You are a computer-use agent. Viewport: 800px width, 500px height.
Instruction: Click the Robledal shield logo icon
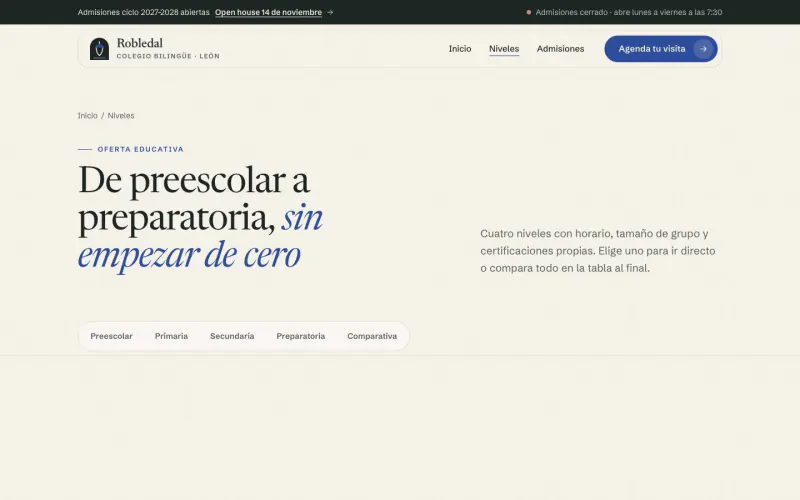(99, 49)
